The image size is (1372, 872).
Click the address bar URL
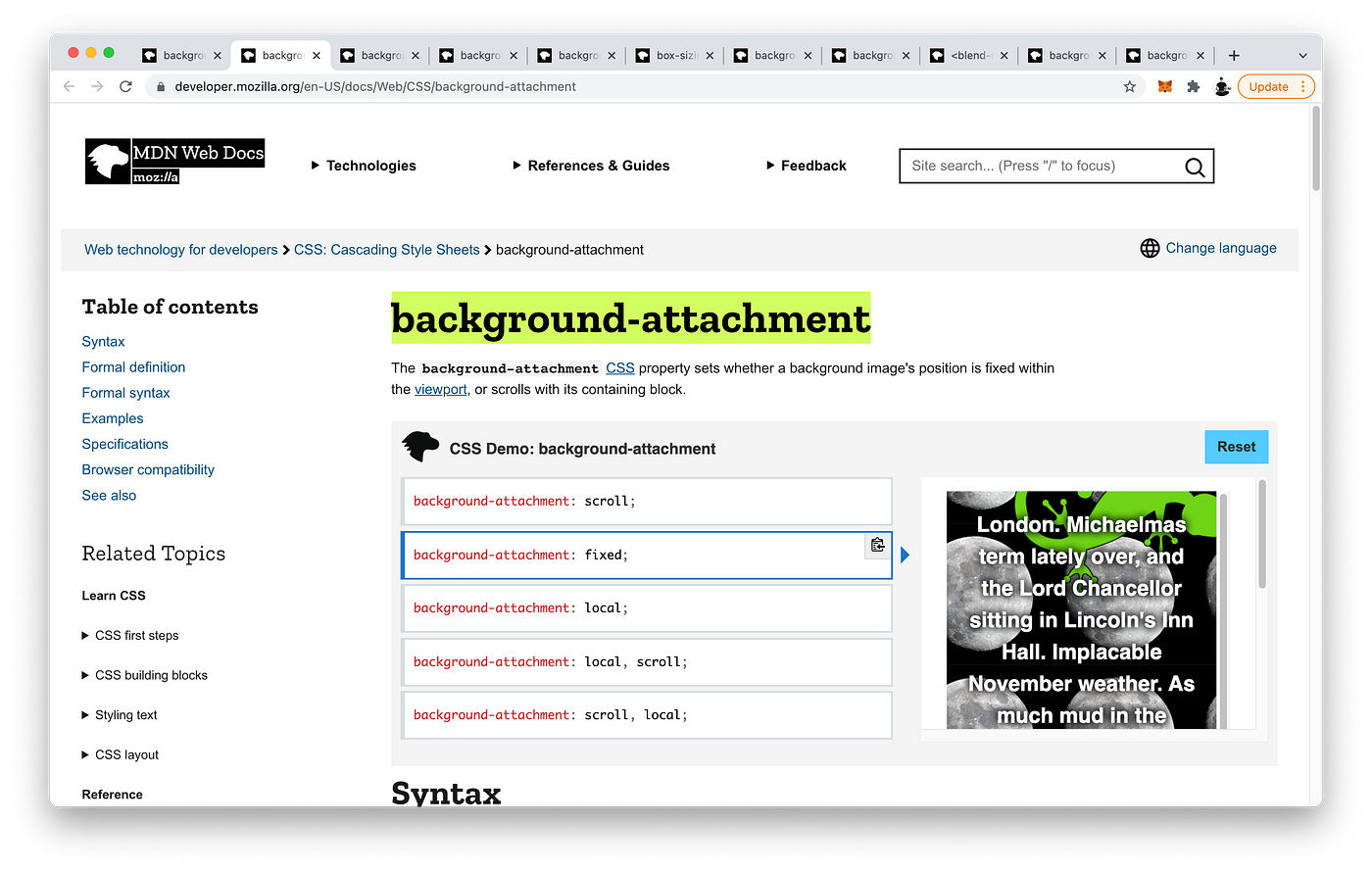[x=375, y=86]
